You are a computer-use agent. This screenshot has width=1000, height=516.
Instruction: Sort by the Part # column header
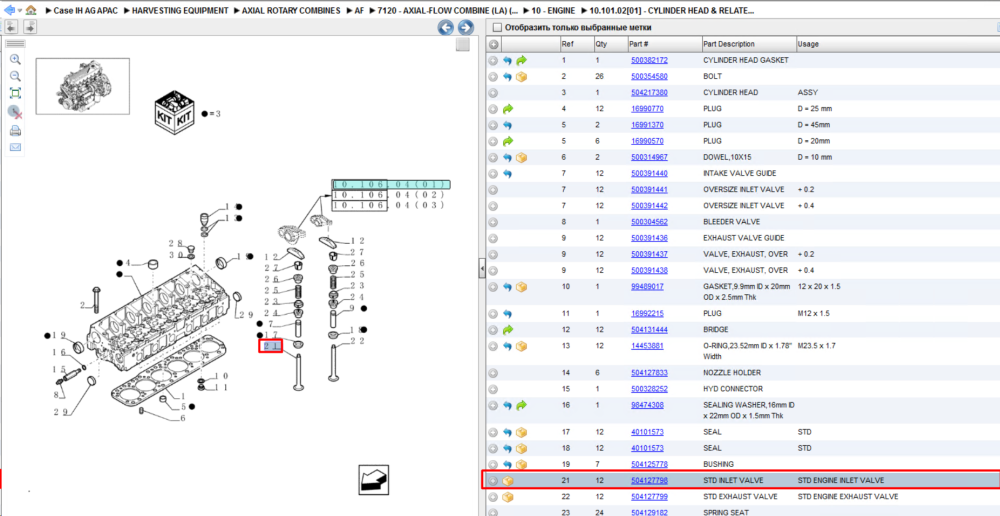pyautogui.click(x=664, y=44)
